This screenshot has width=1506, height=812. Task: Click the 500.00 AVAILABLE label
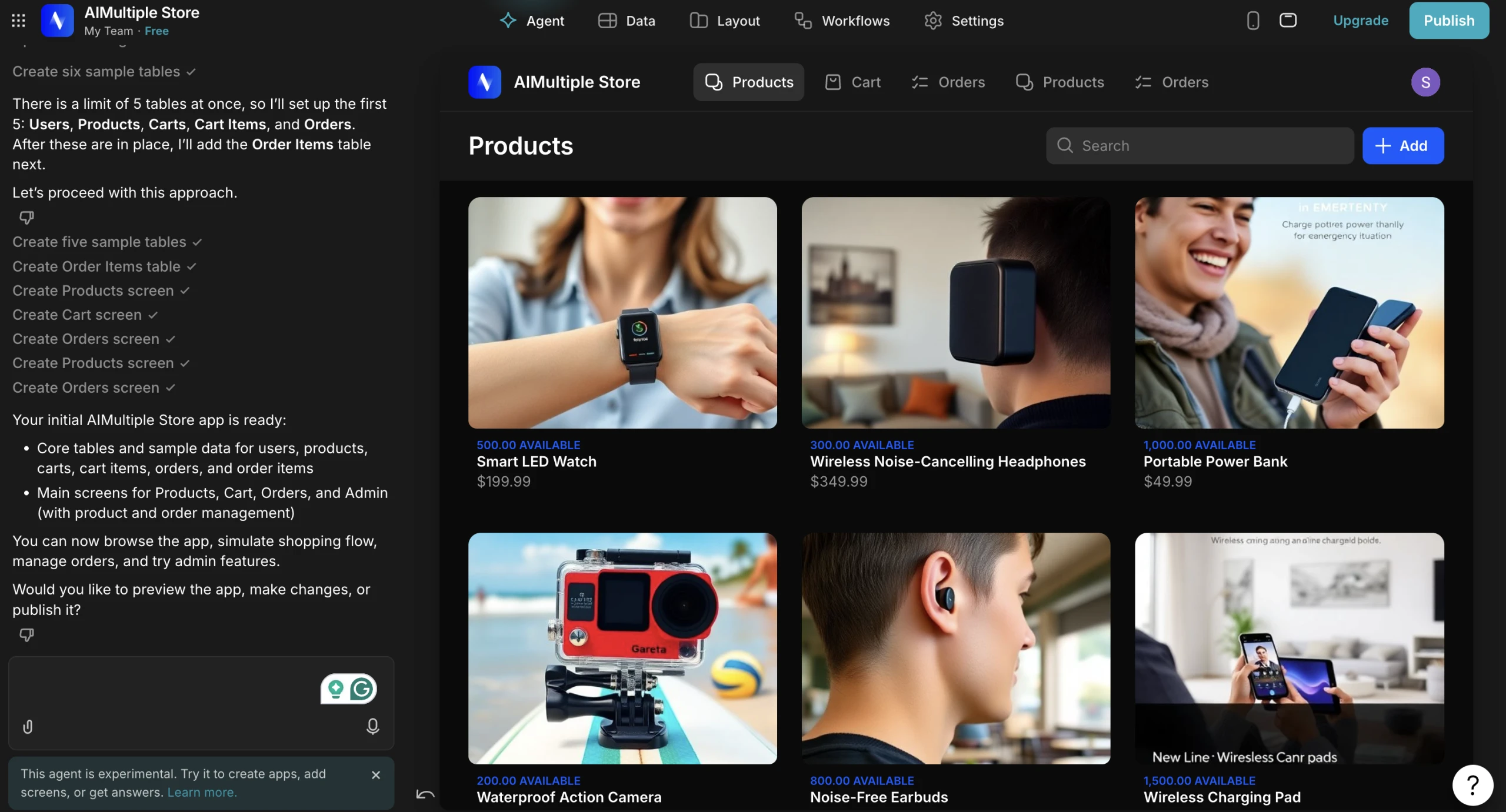pyautogui.click(x=528, y=445)
